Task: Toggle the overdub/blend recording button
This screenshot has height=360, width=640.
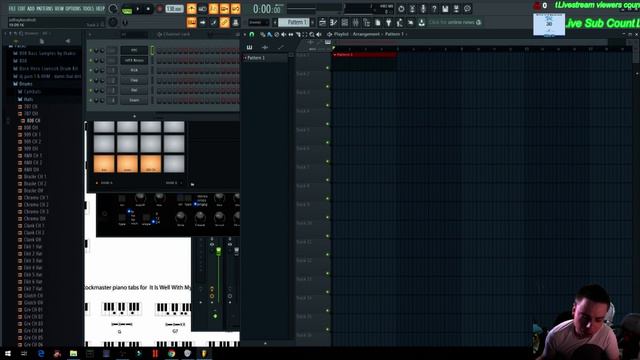Action: (x=224, y=9)
